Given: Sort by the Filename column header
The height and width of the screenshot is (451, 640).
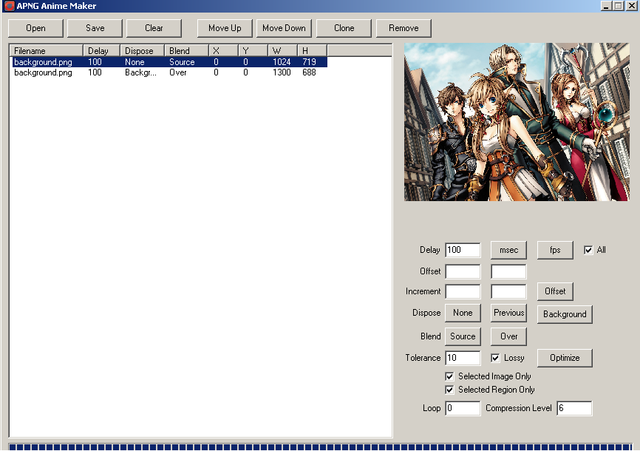Looking at the screenshot, I should pos(46,51).
